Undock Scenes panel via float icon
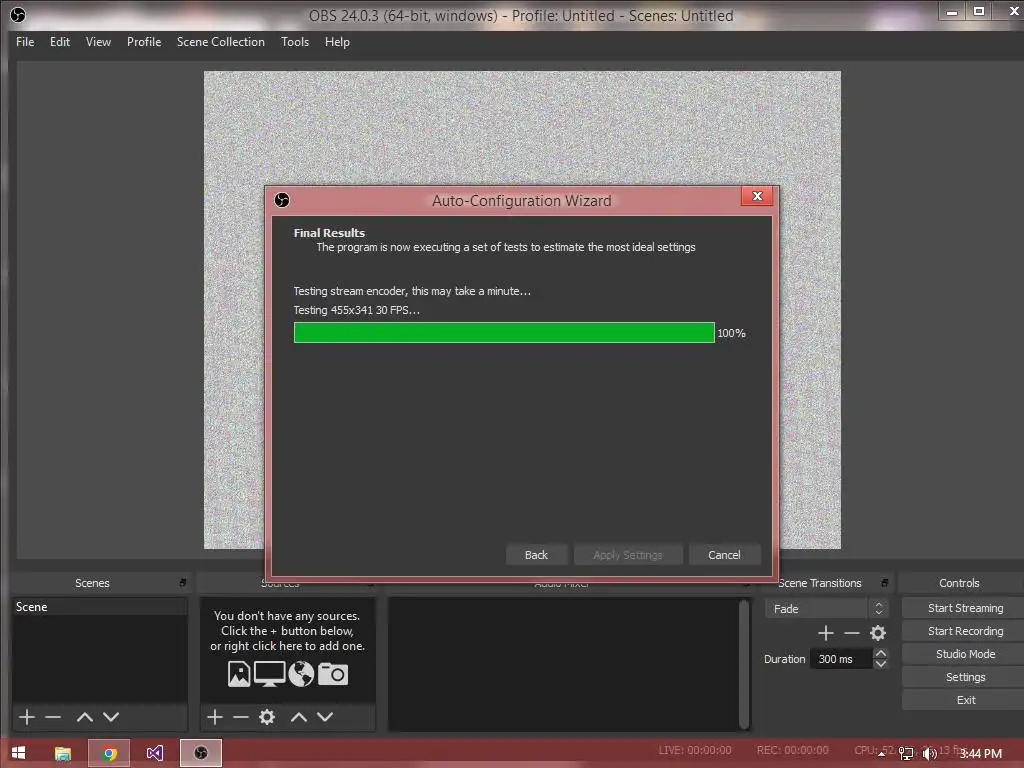1024x768 pixels. coord(183,583)
